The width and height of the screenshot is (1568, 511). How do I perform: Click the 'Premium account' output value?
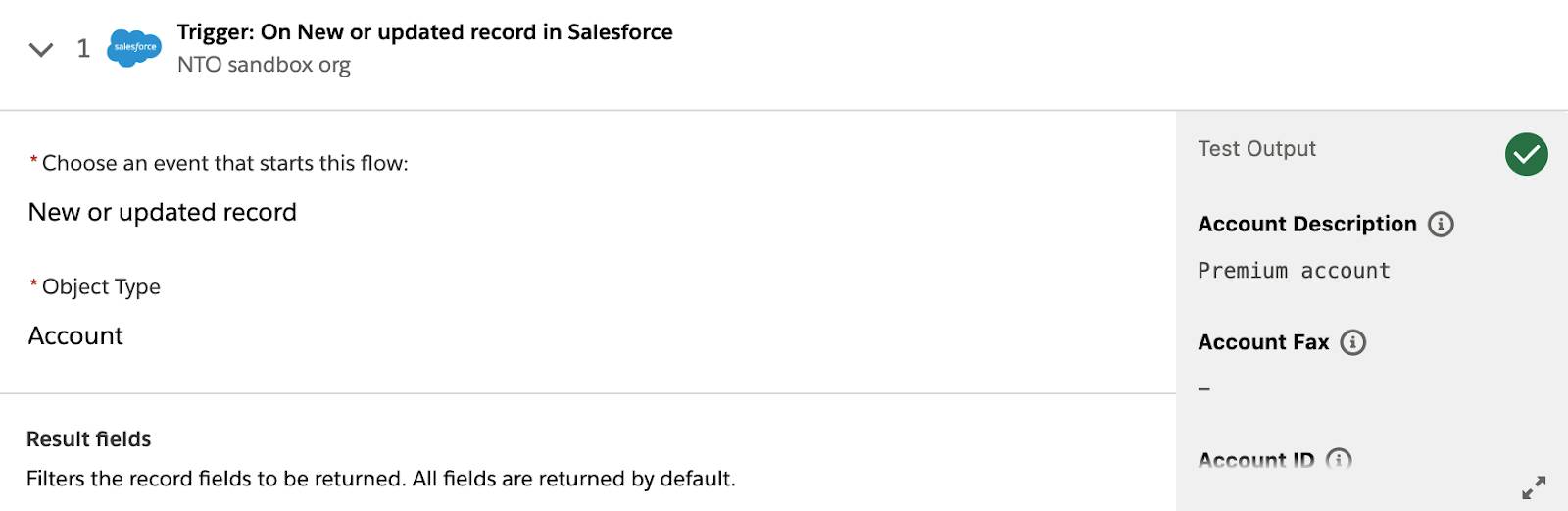tap(1294, 271)
